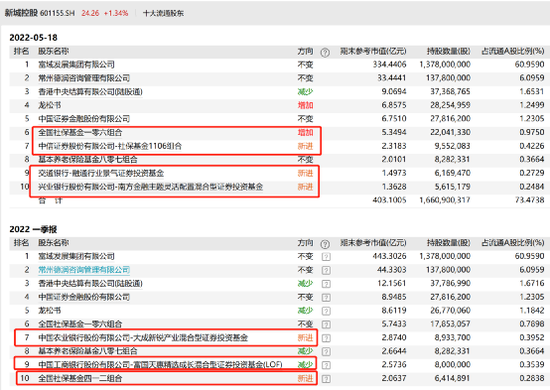Click 全国社保基金一零六组合 in the 2022-05-18 table
Image resolution: width=550 pixels, height=390 pixels.
80,133
